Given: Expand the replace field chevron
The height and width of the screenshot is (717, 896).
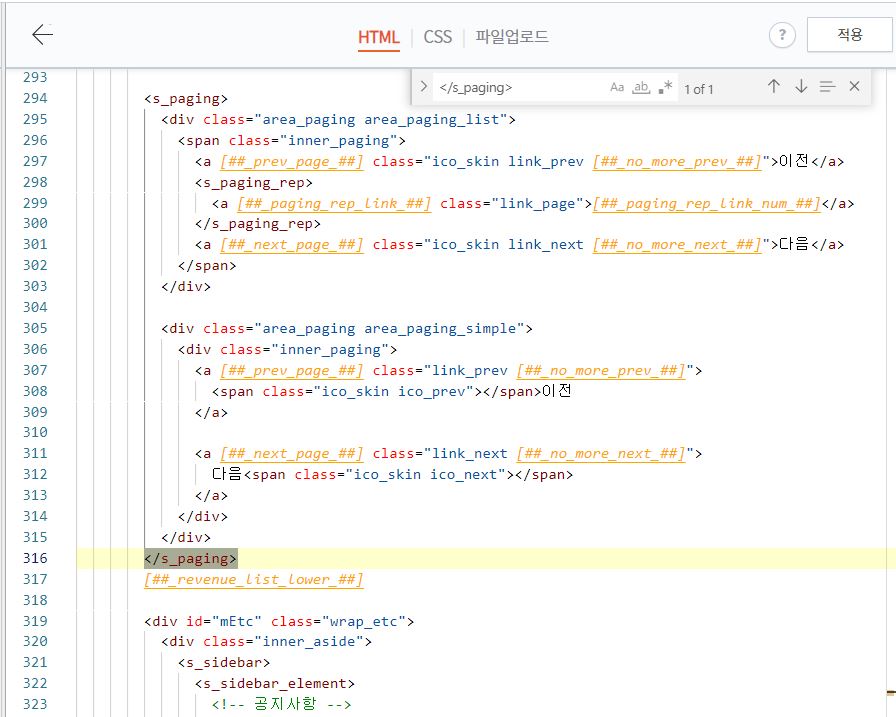Looking at the screenshot, I should pyautogui.click(x=423, y=86).
